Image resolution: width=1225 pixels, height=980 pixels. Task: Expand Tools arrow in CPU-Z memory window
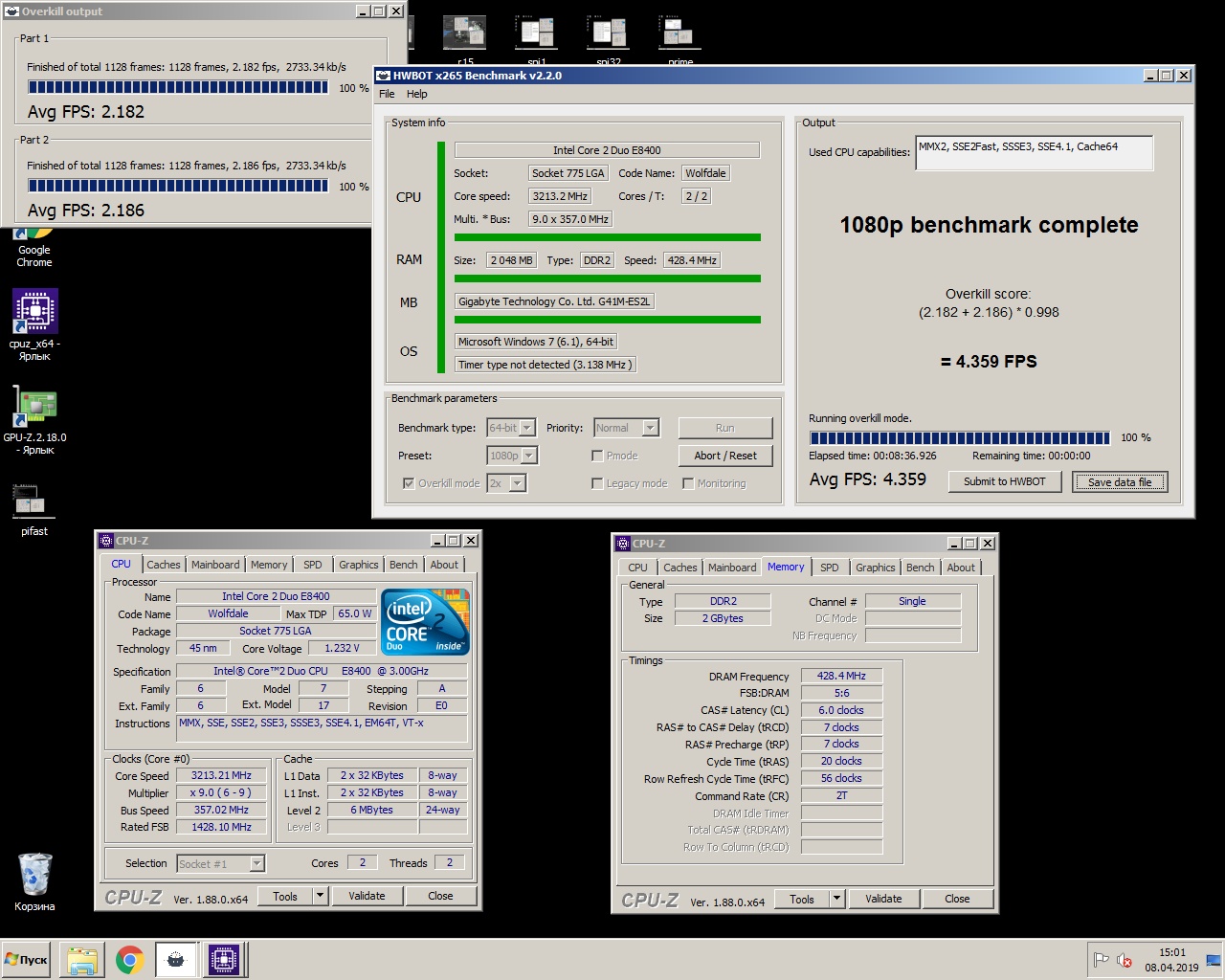(x=836, y=899)
